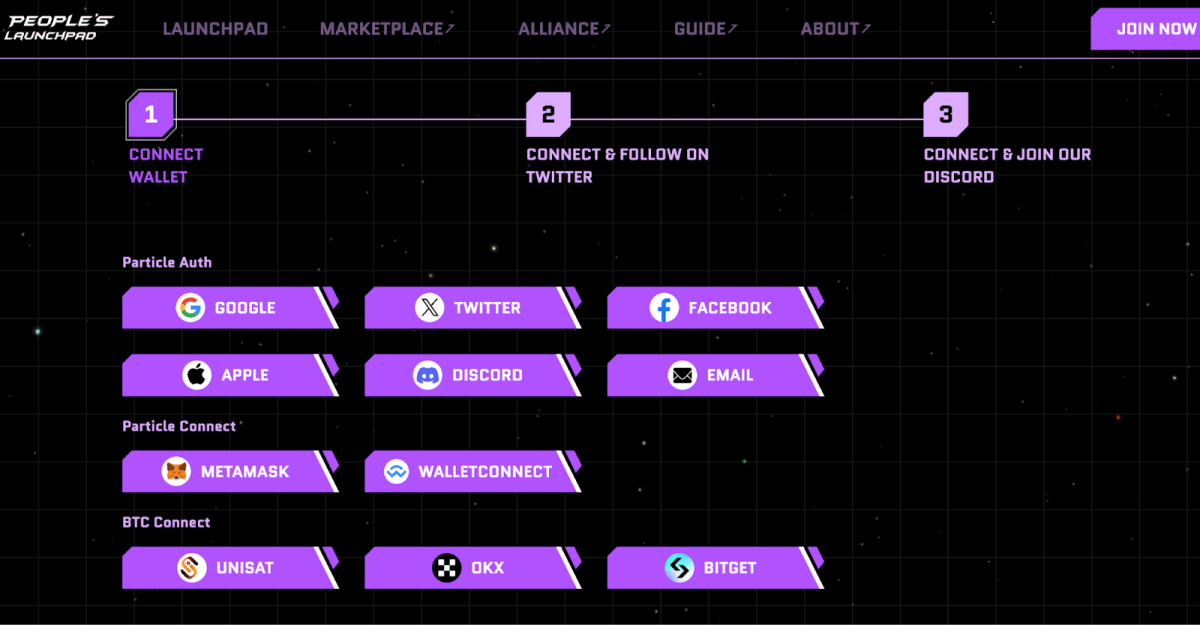Click the Discord logo icon

click(428, 375)
